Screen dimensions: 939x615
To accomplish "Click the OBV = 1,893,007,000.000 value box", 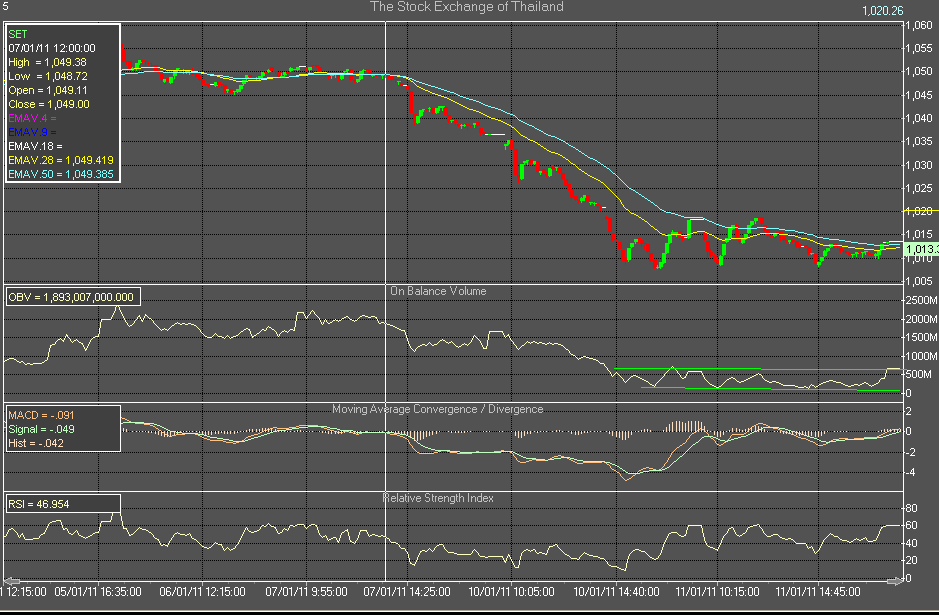I will click(x=73, y=297).
